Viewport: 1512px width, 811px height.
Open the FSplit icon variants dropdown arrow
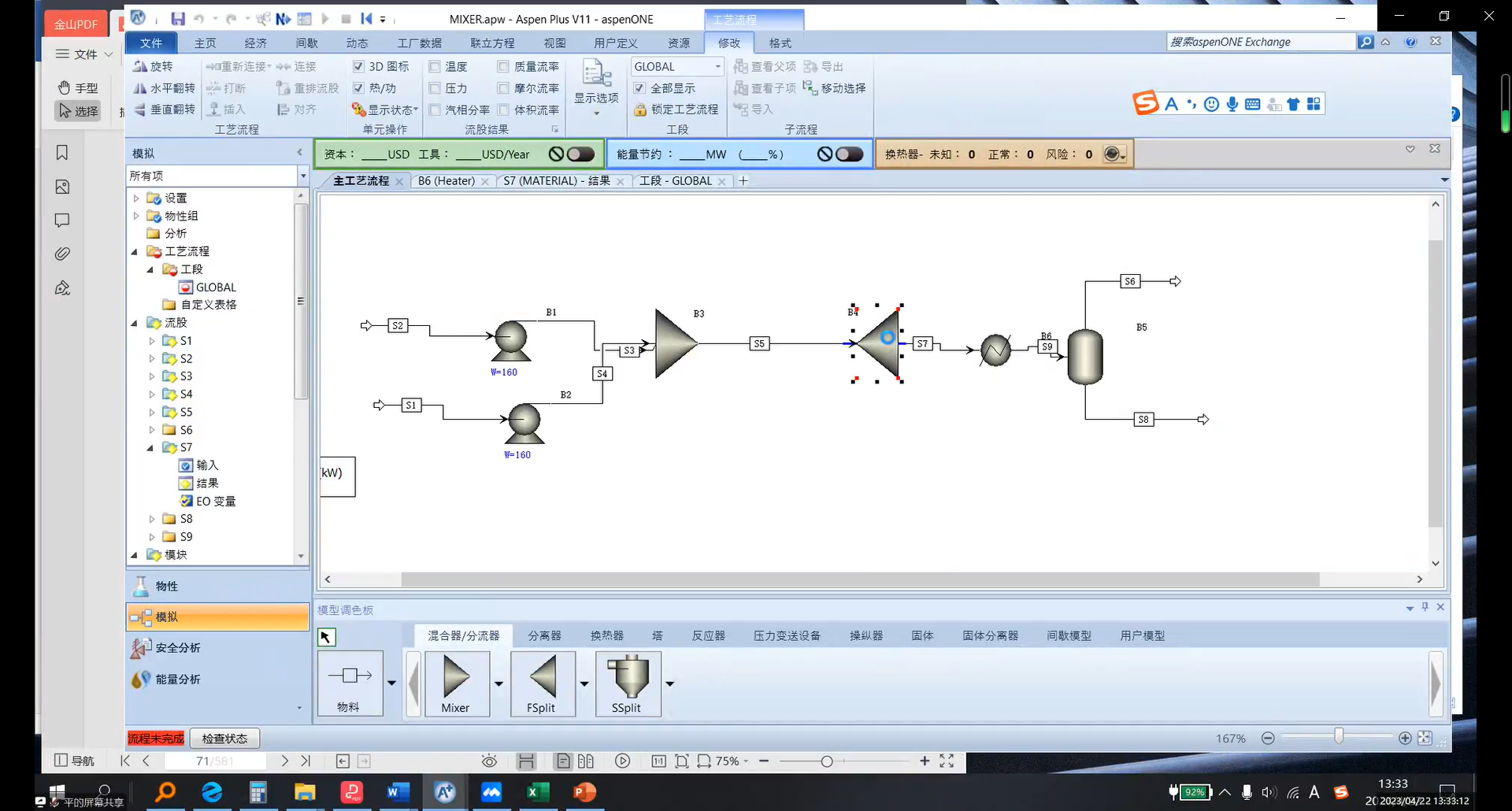pyautogui.click(x=584, y=683)
